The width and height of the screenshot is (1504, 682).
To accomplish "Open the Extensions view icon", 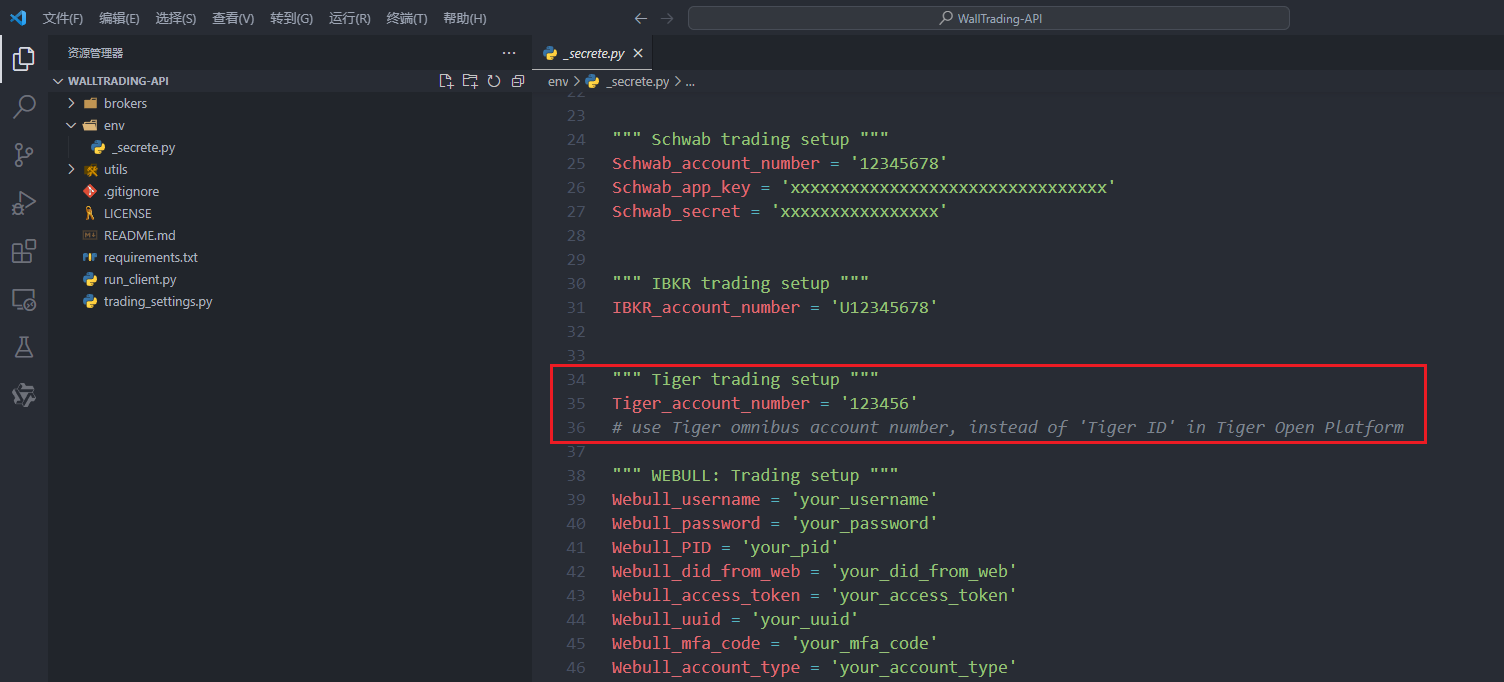I will [x=24, y=251].
